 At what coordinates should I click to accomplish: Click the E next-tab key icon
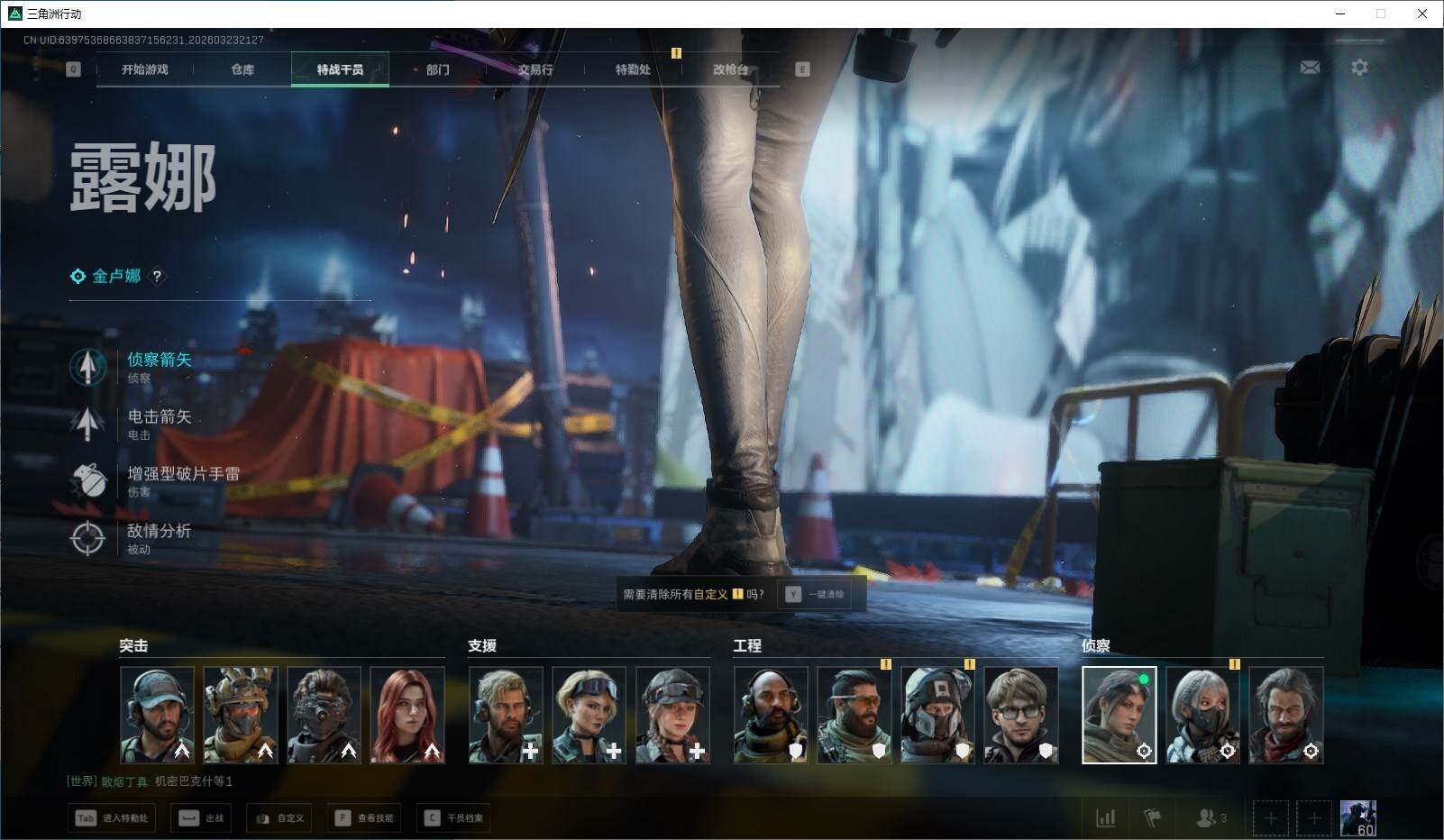click(x=802, y=69)
